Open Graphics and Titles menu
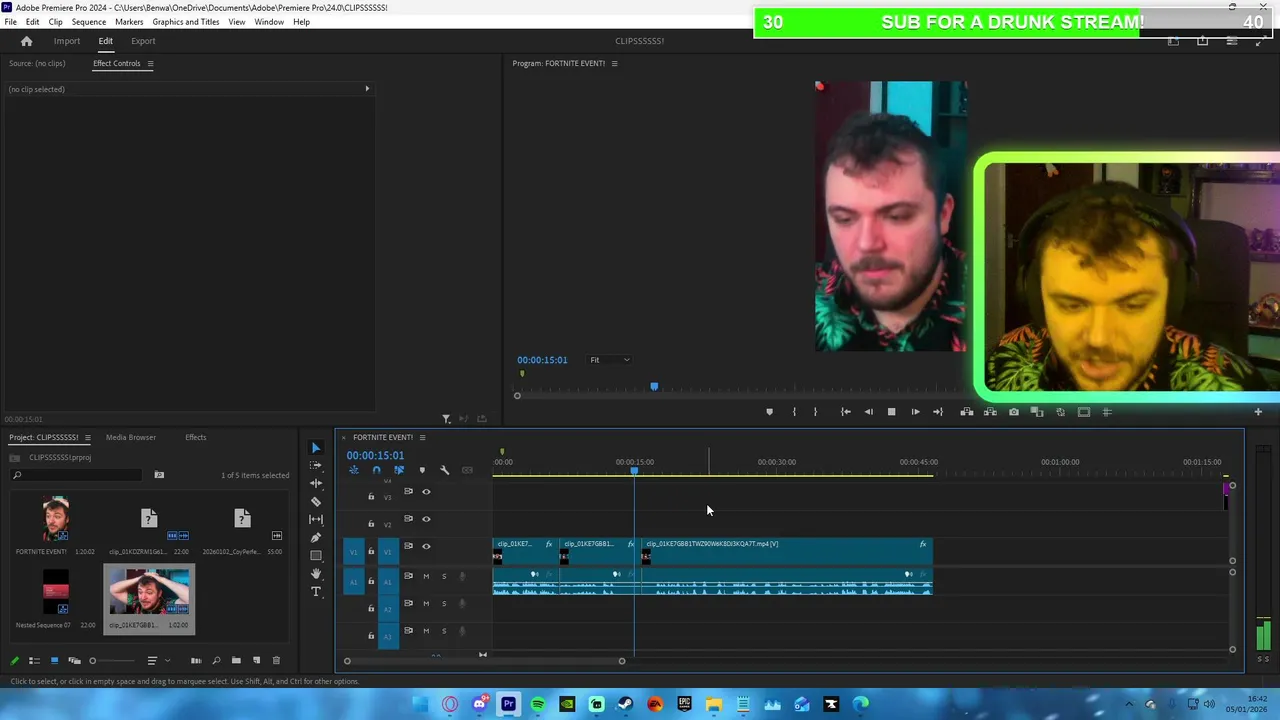The height and width of the screenshot is (720, 1280). 186,22
